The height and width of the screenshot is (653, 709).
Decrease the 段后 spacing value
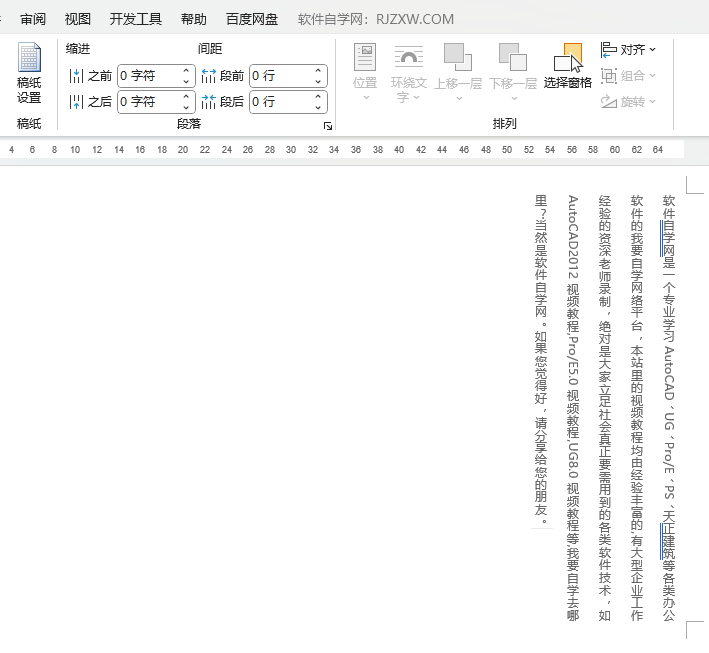point(318,107)
